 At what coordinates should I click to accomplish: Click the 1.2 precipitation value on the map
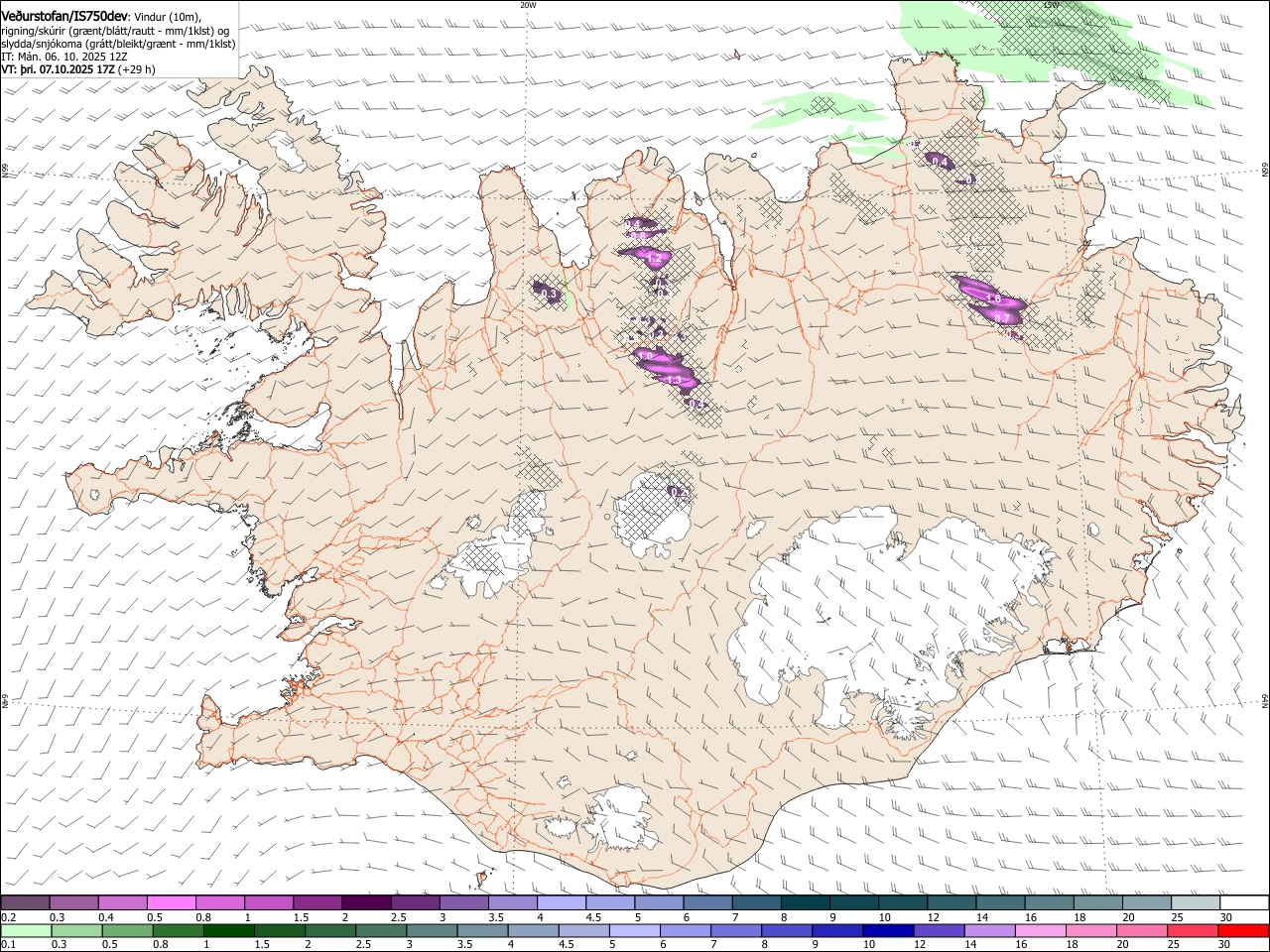click(x=654, y=258)
